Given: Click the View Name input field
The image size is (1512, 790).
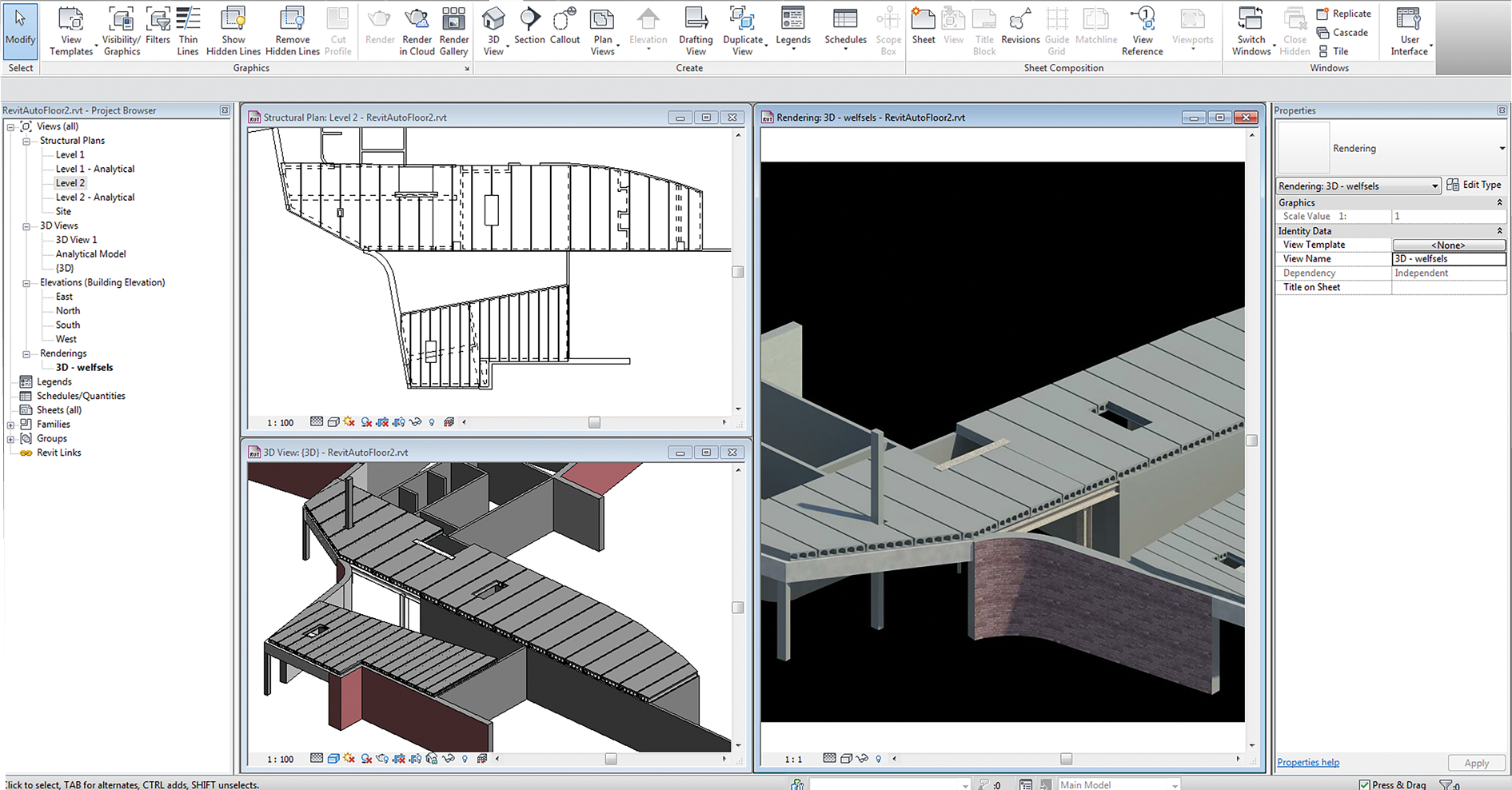Looking at the screenshot, I should click(1448, 259).
